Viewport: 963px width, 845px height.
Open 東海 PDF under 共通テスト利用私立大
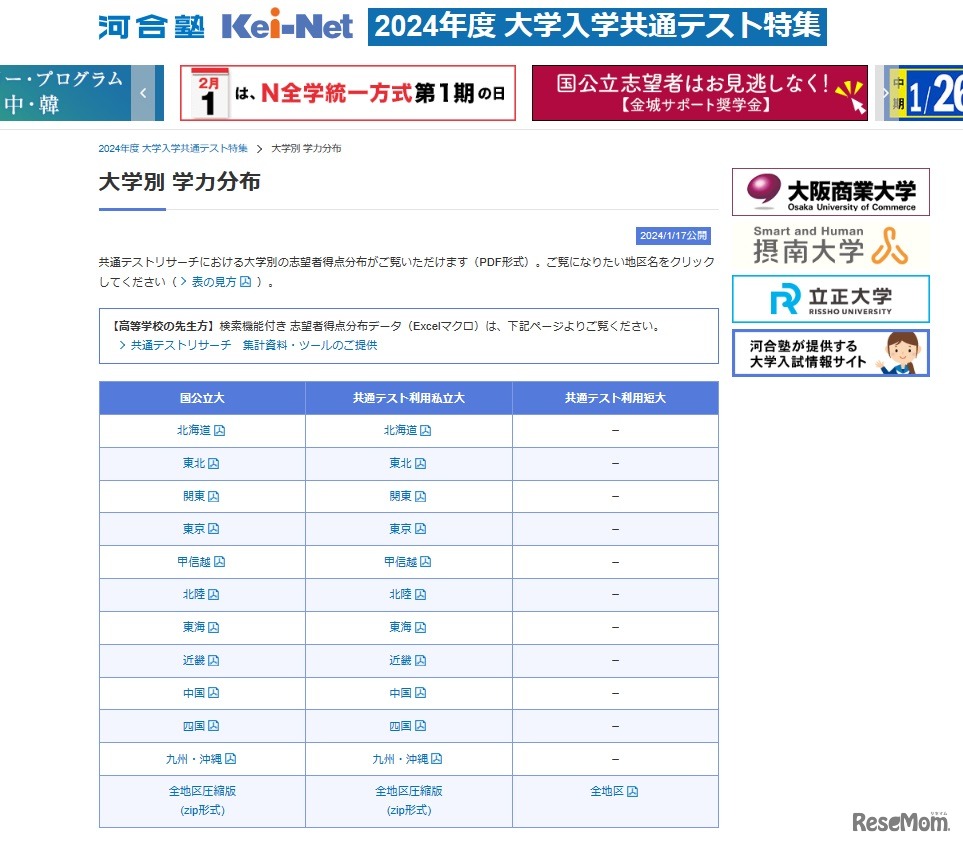pos(408,627)
